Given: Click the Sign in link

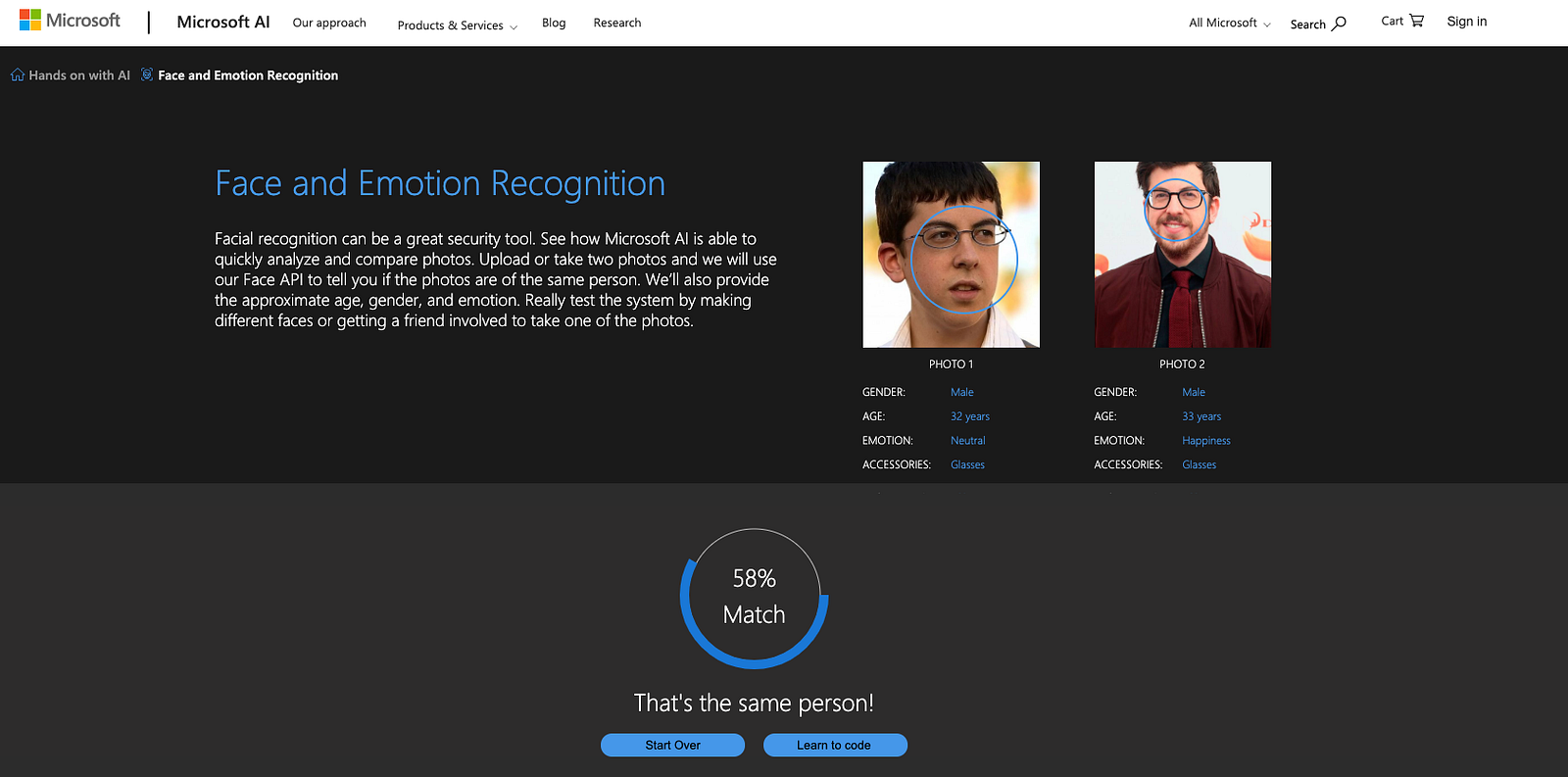Looking at the screenshot, I should (1467, 22).
